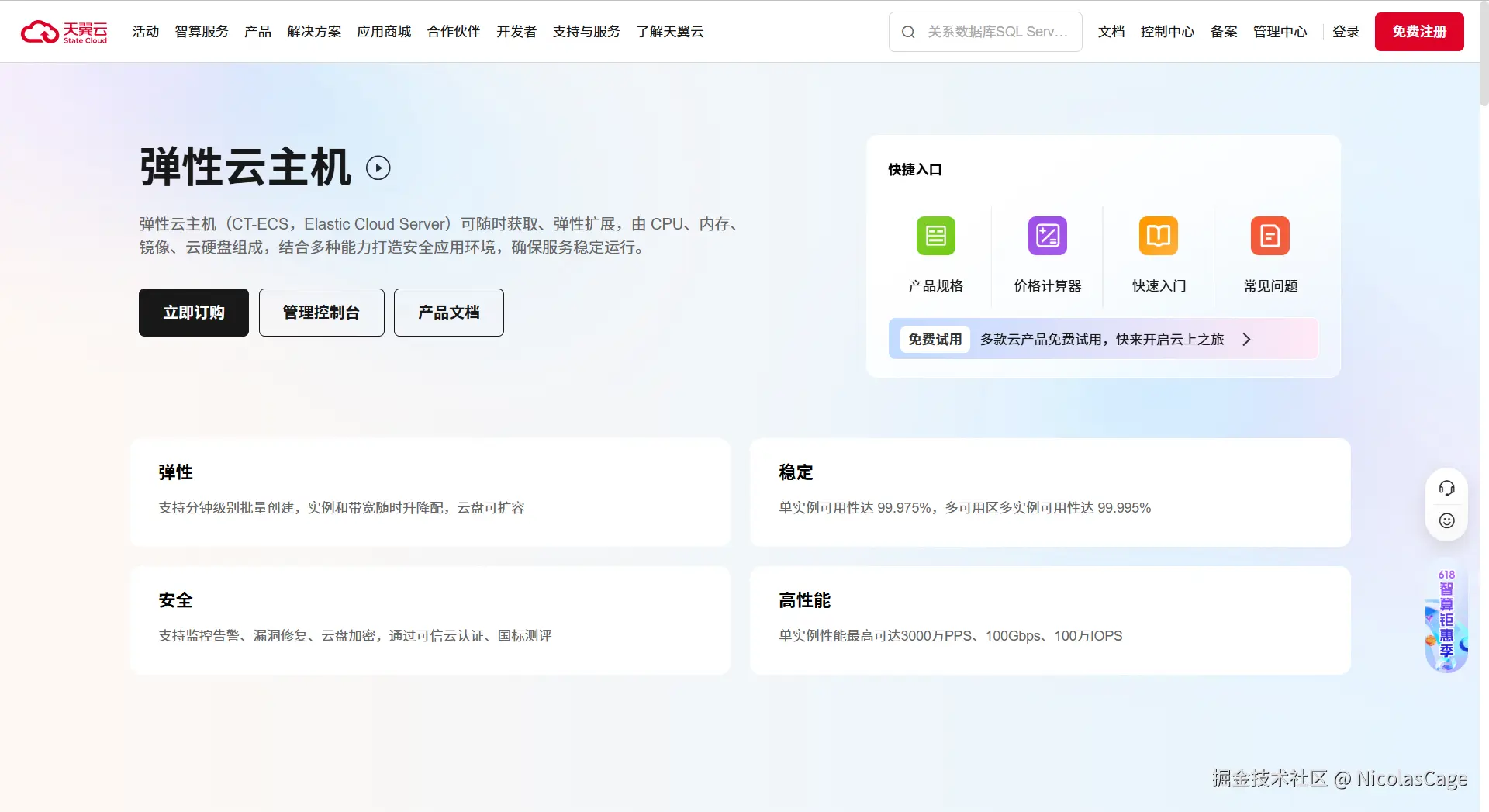
Task: Open the 管理控制台 button
Action: coord(322,313)
